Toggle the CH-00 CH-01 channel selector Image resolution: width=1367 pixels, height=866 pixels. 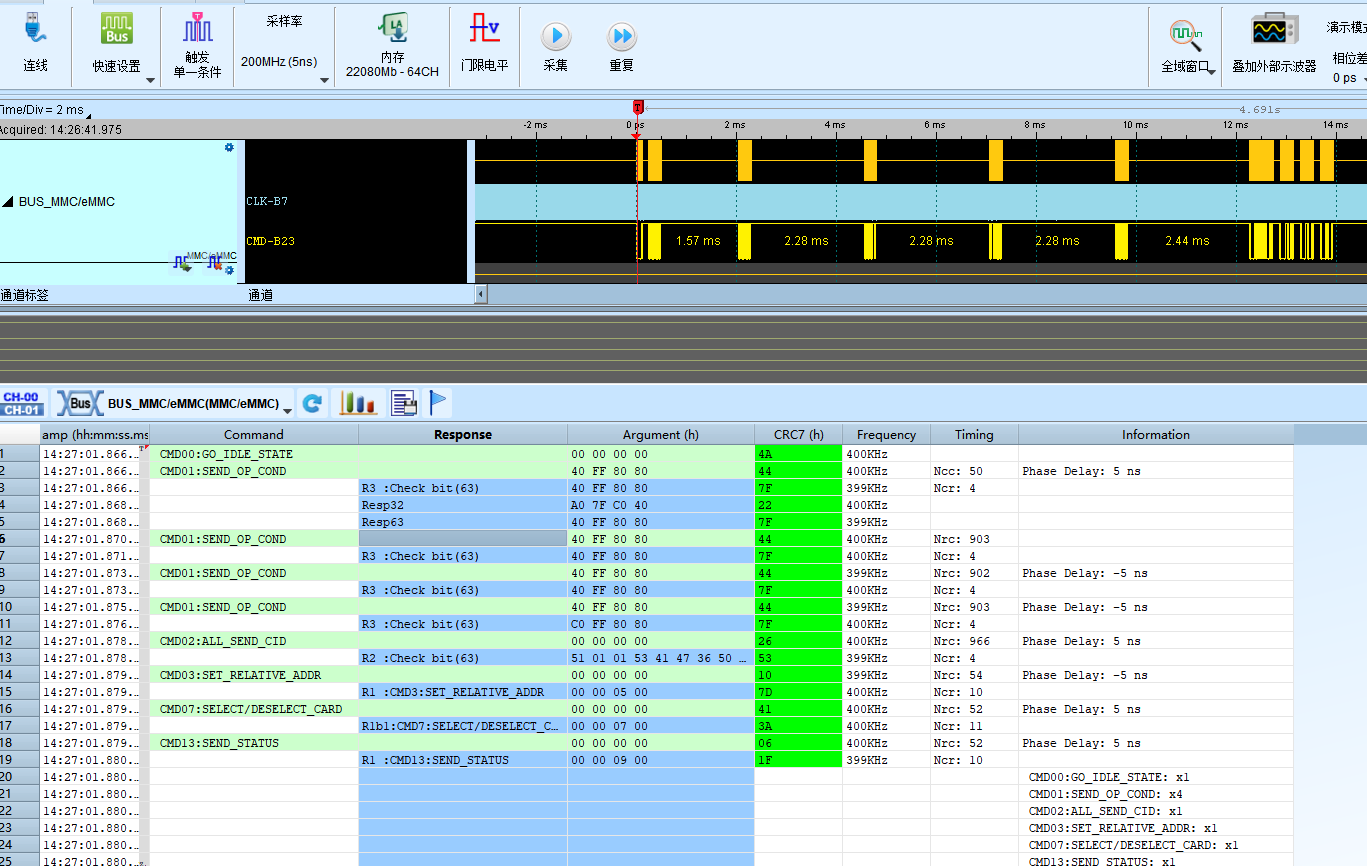tap(21, 403)
